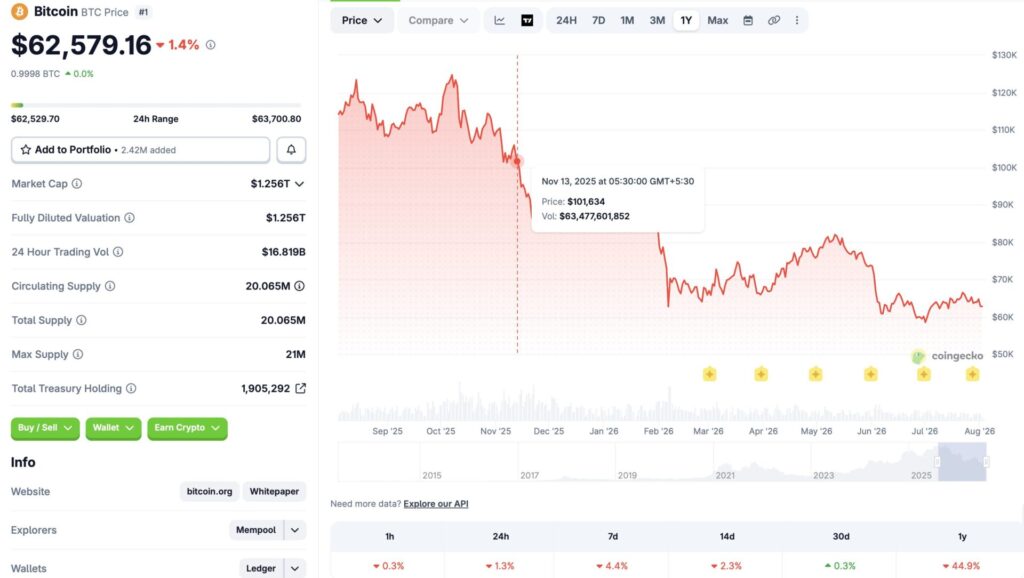Switch to TradingView chart icon
This screenshot has width=1024, height=578.
[527, 20]
